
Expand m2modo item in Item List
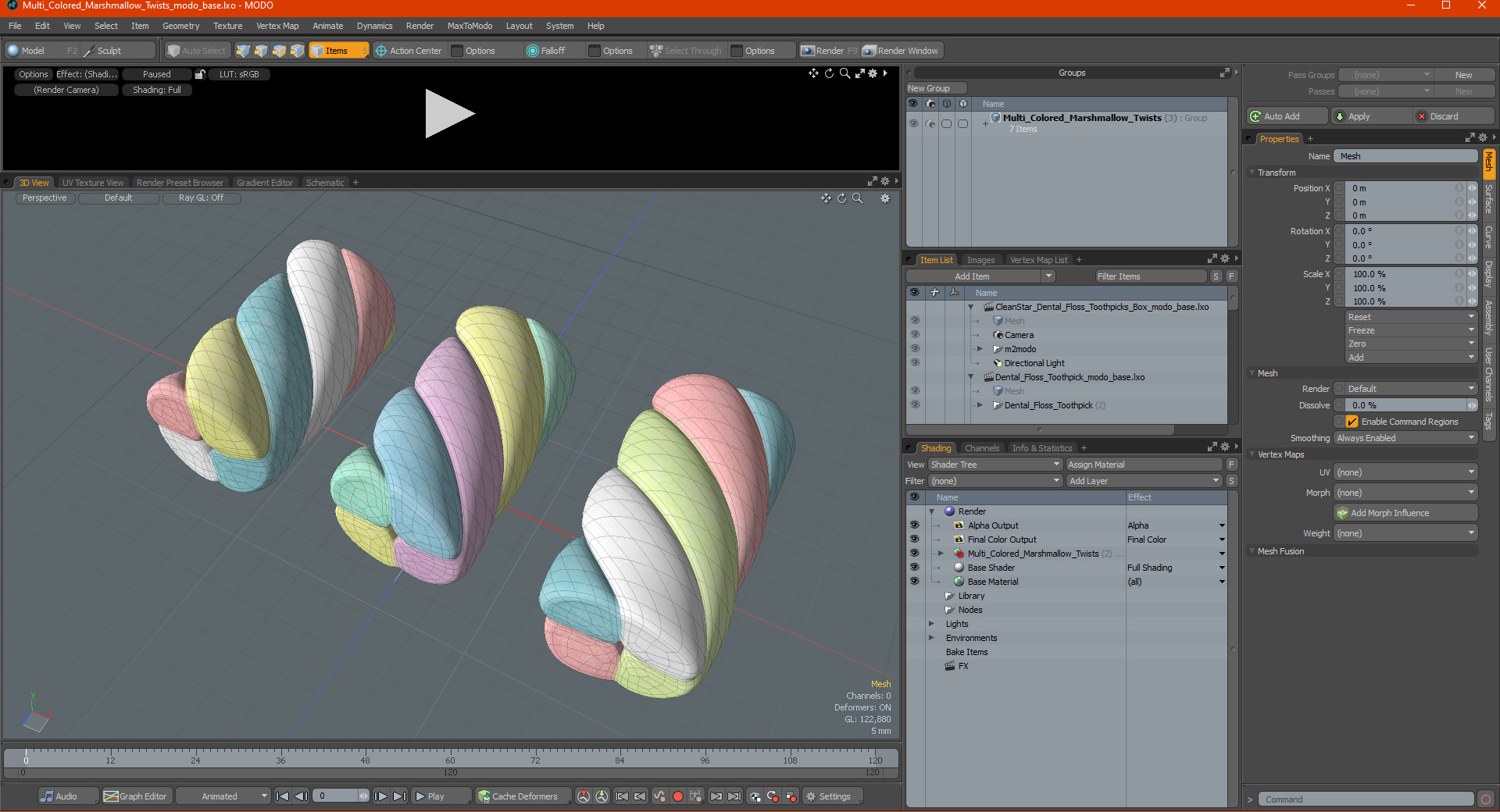pos(980,349)
